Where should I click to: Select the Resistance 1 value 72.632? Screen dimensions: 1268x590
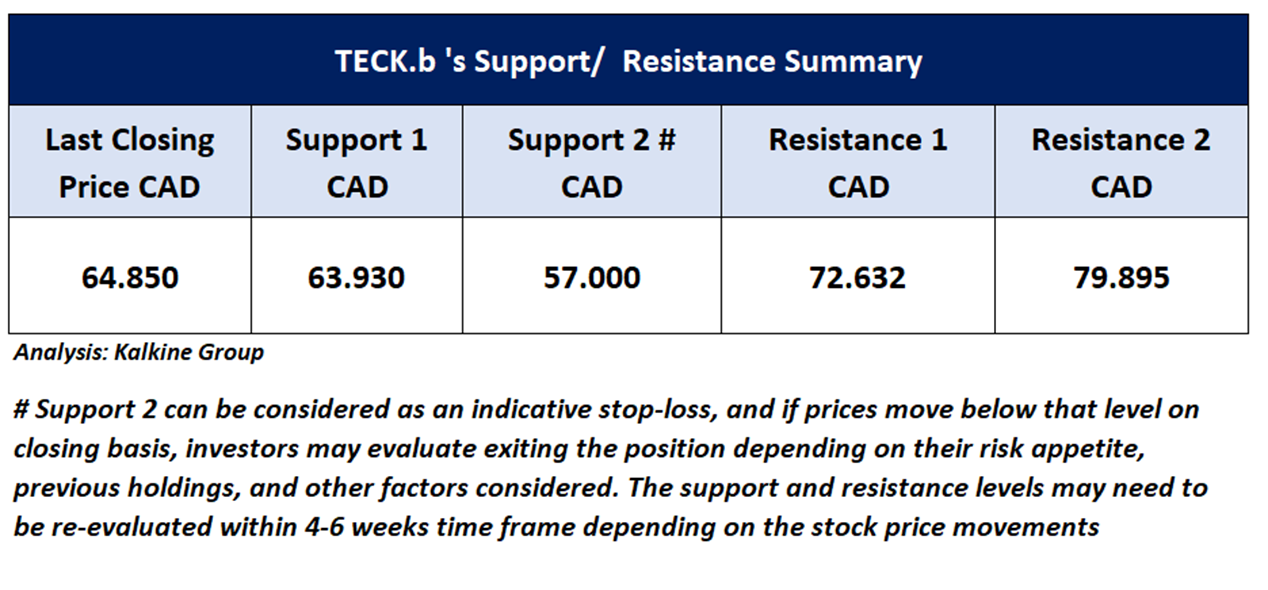857,277
